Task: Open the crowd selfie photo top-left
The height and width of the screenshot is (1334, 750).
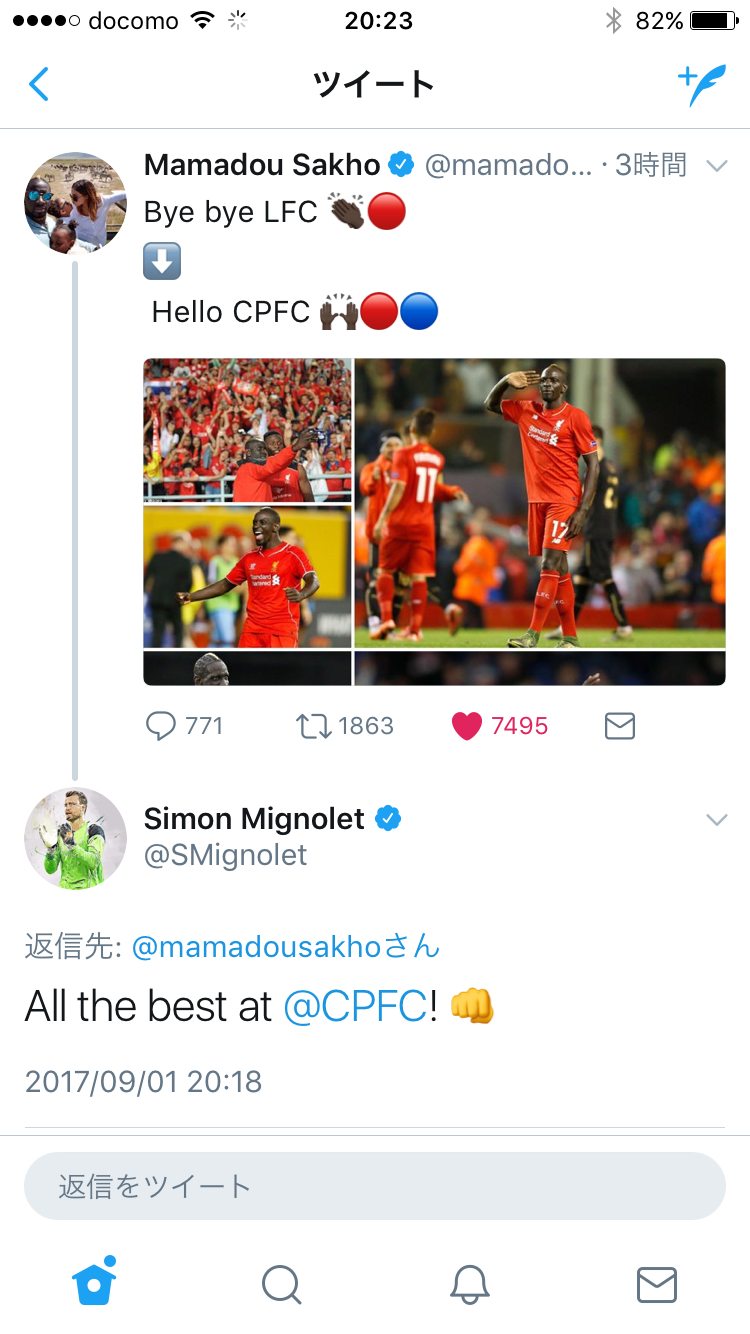Action: point(247,430)
